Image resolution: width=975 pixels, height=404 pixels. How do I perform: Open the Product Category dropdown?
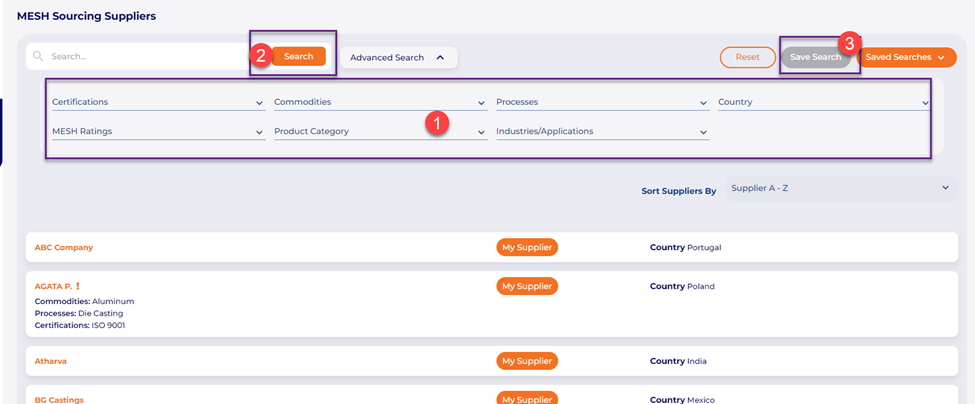pos(380,132)
